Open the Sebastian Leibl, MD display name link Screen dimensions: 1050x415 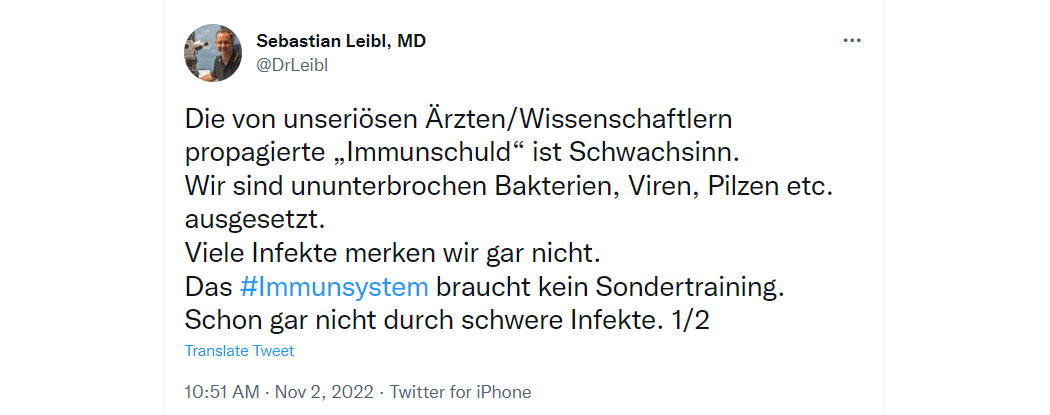[x=341, y=42]
